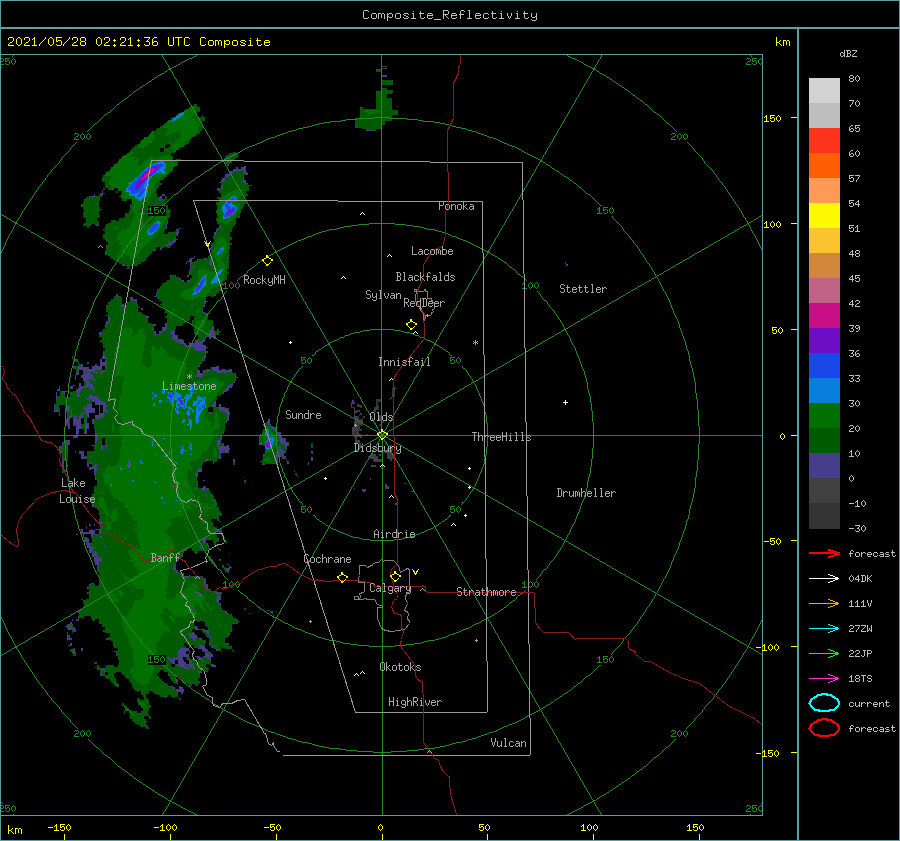Screen dimensions: 900x841
Task: Click the red forecast ellipse icon
Action: coord(824,728)
